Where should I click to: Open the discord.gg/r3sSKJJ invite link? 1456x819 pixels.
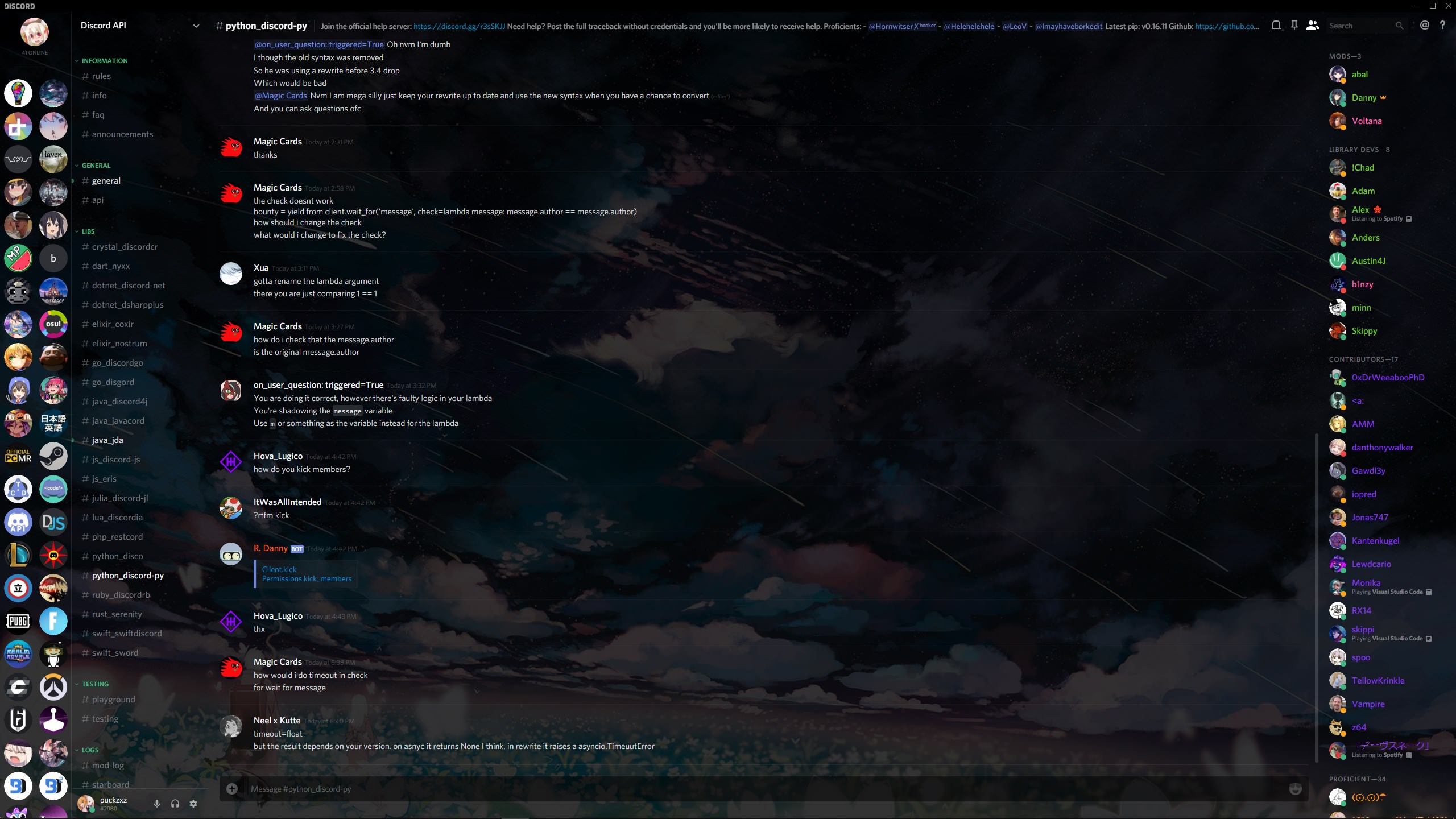[458, 26]
